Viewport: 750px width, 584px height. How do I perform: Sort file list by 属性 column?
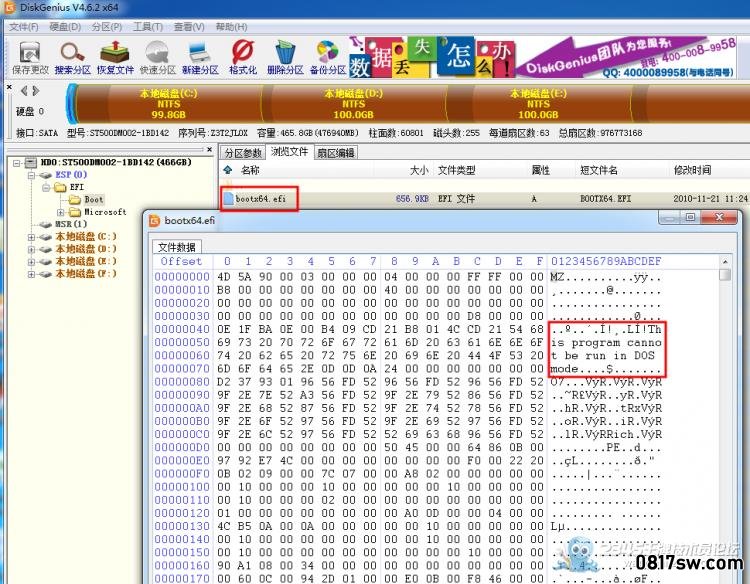[x=540, y=170]
